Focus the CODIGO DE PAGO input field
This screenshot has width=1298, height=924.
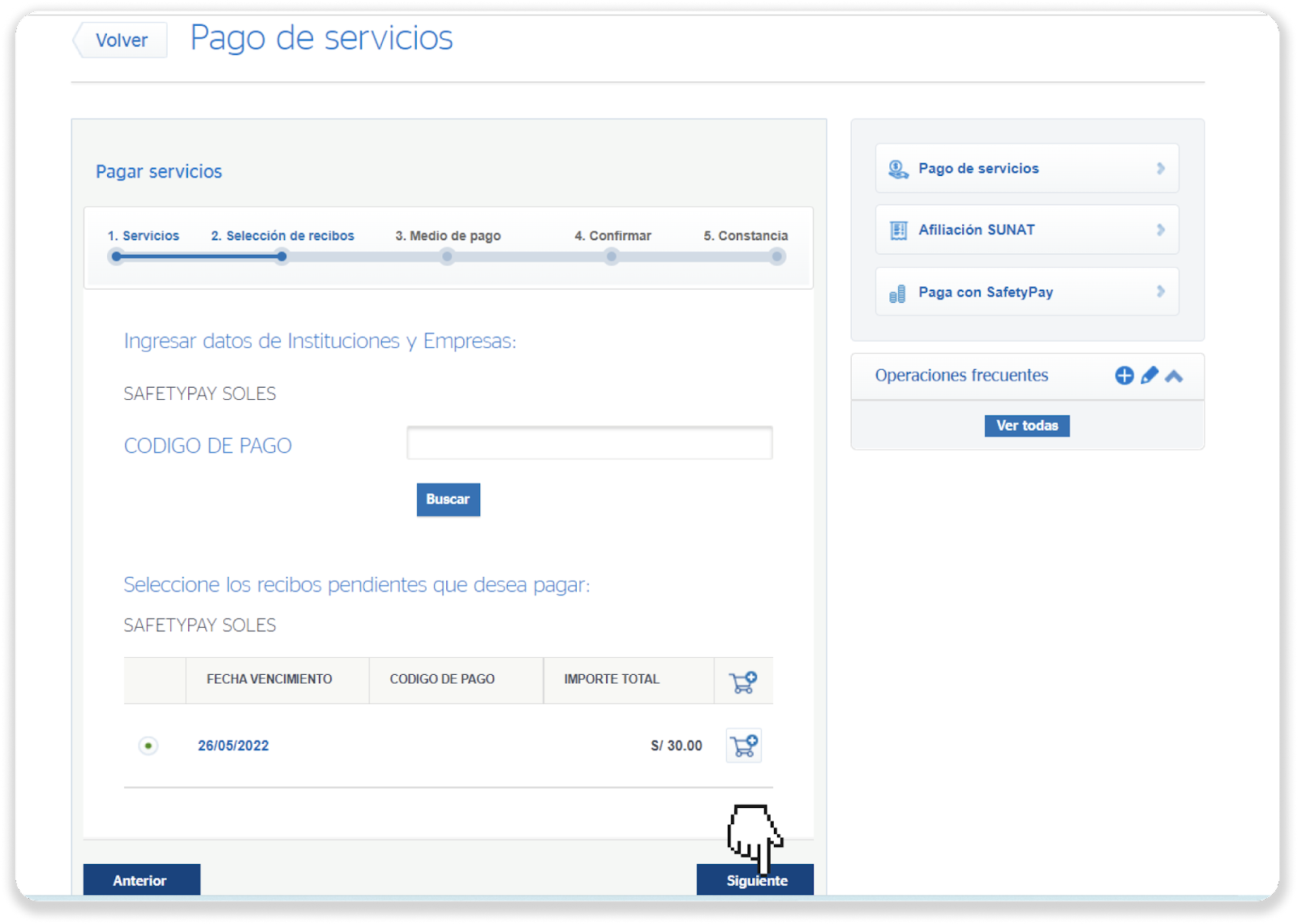pos(589,444)
